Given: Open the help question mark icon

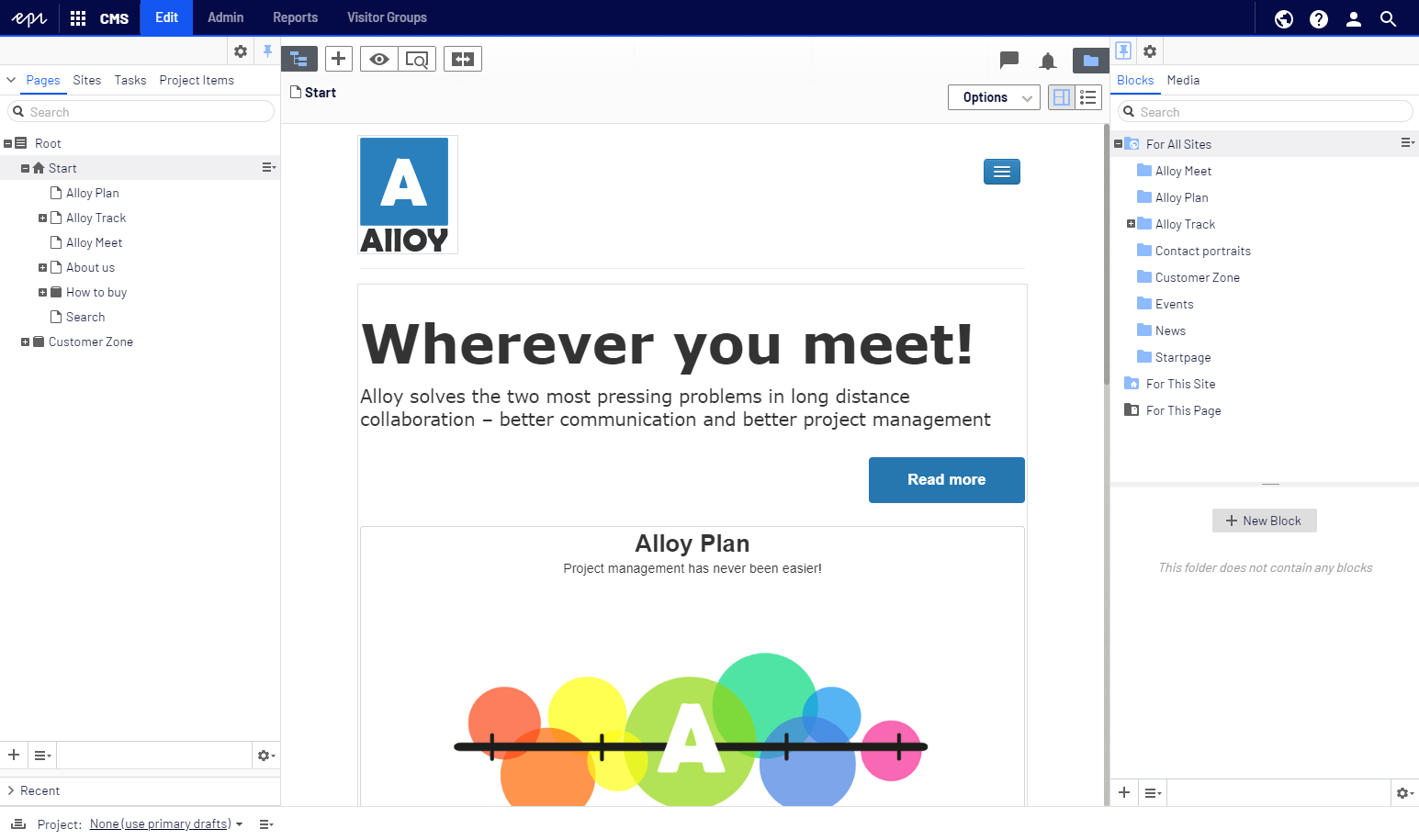Looking at the screenshot, I should (1319, 18).
